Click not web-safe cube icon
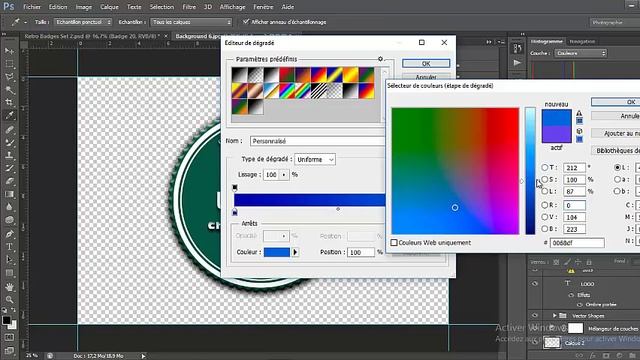 [579, 131]
